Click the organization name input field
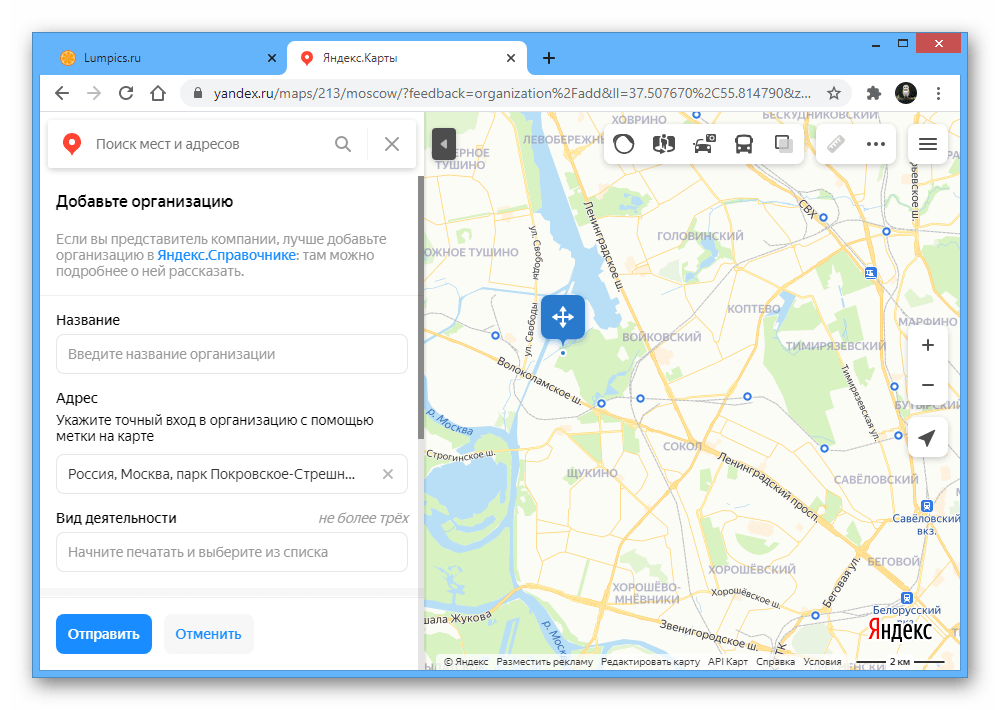 pyautogui.click(x=231, y=354)
